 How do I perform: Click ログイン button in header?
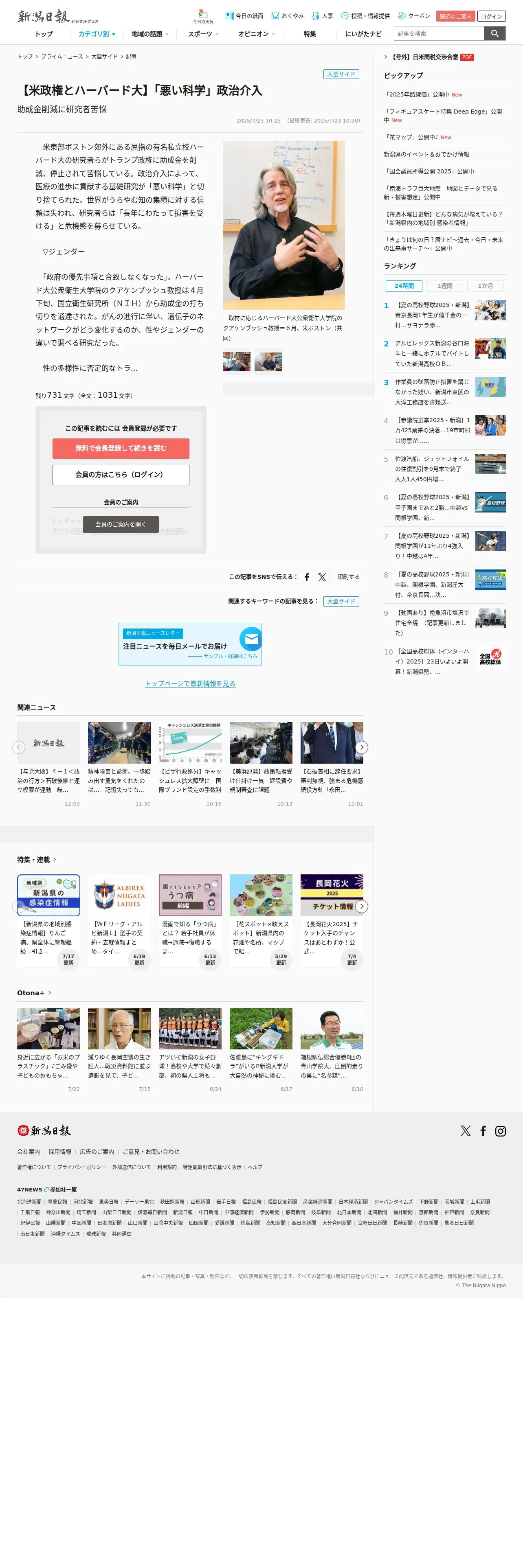click(x=491, y=16)
